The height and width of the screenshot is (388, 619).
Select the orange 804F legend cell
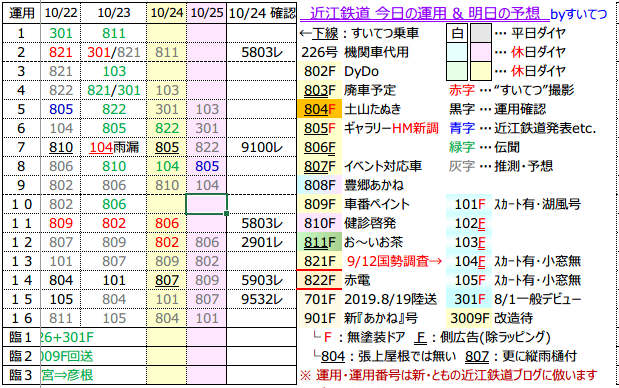point(319,109)
